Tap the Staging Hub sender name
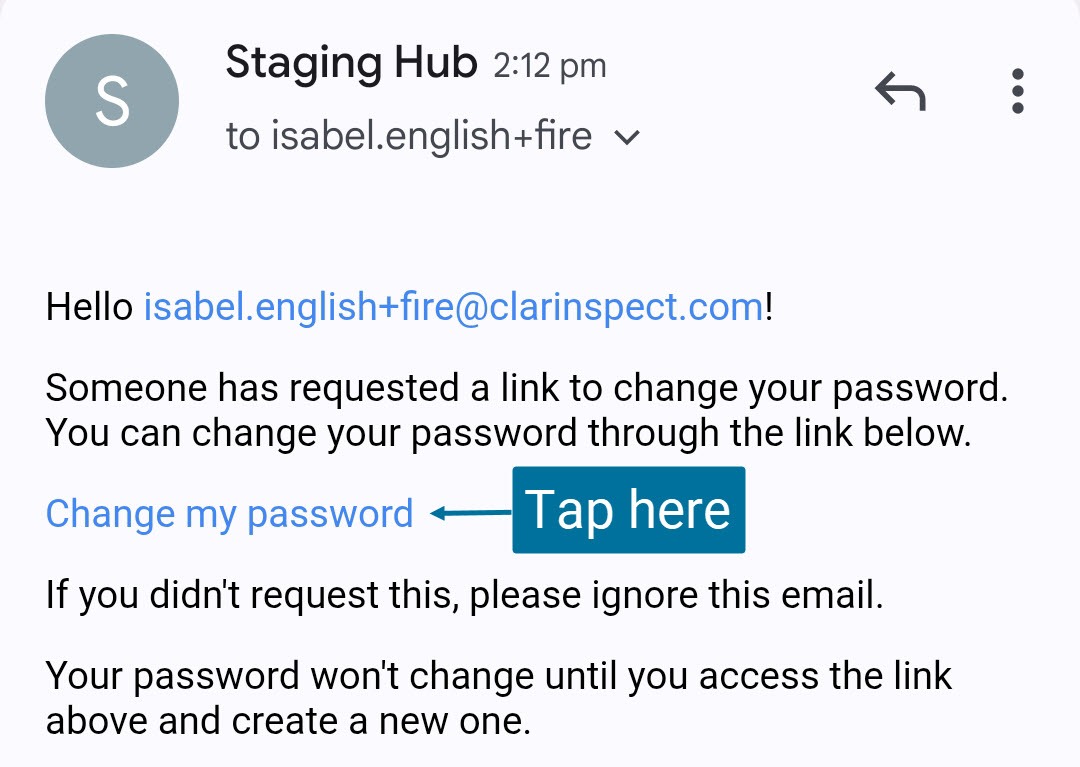Screen dimensions: 1080x767 [x=351, y=63]
